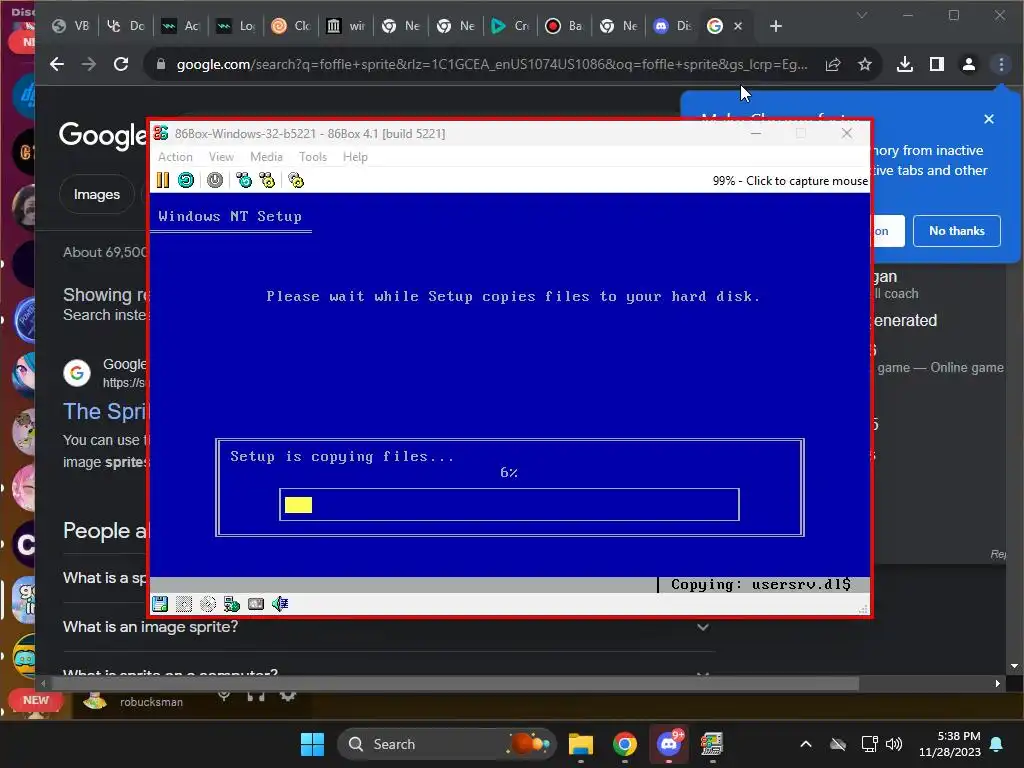Screen dimensions: 1024x768
Task: Click the horizontal scrollbar in Chrome
Action: click(455, 684)
